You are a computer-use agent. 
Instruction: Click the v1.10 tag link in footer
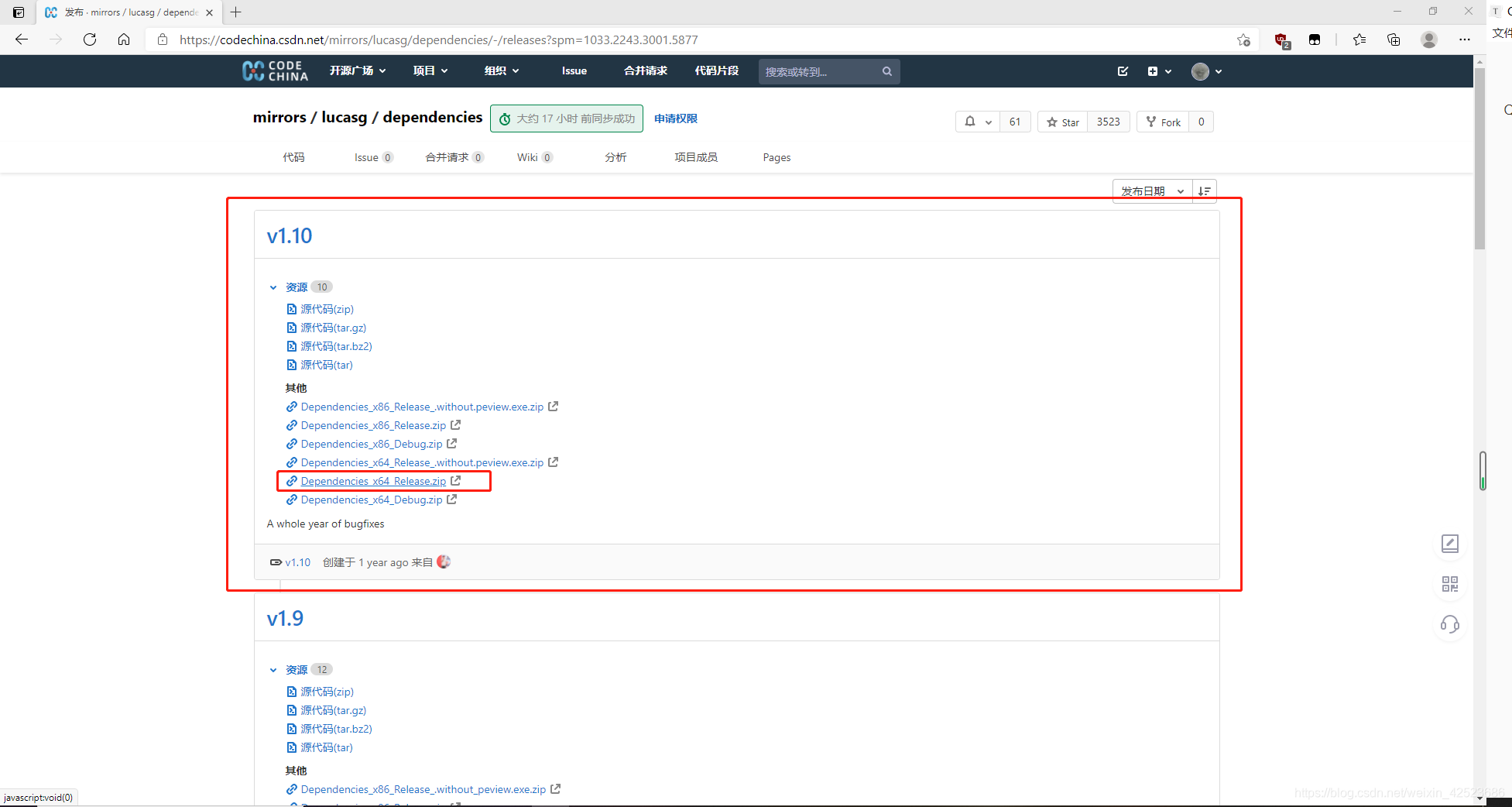[x=297, y=562]
